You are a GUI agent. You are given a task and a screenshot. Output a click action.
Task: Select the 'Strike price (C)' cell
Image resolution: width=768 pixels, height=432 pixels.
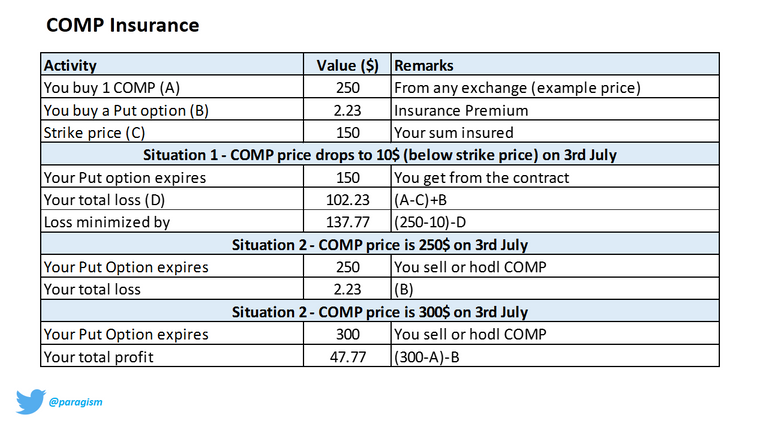click(172, 132)
